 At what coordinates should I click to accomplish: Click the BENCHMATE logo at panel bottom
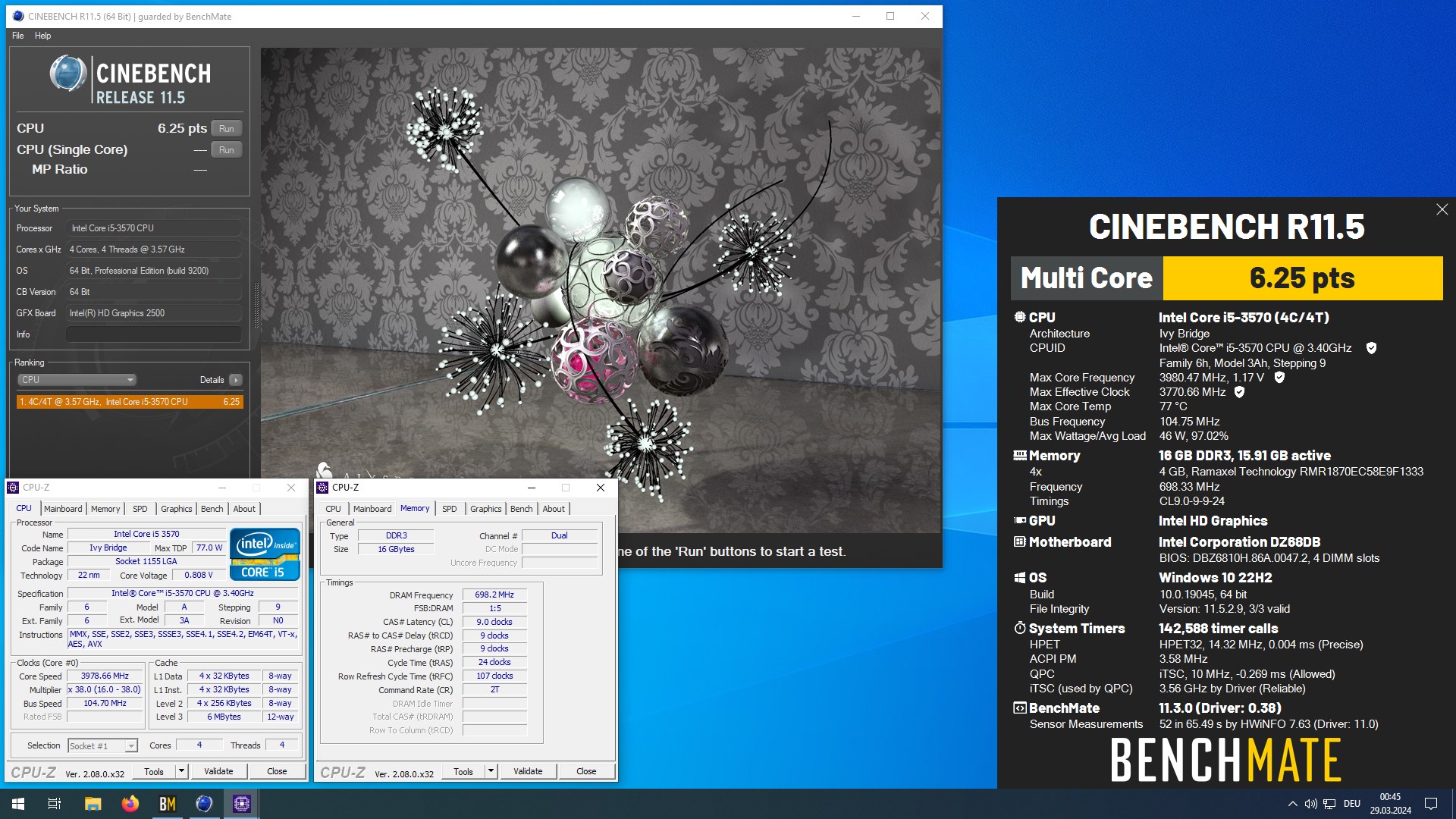[1226, 760]
